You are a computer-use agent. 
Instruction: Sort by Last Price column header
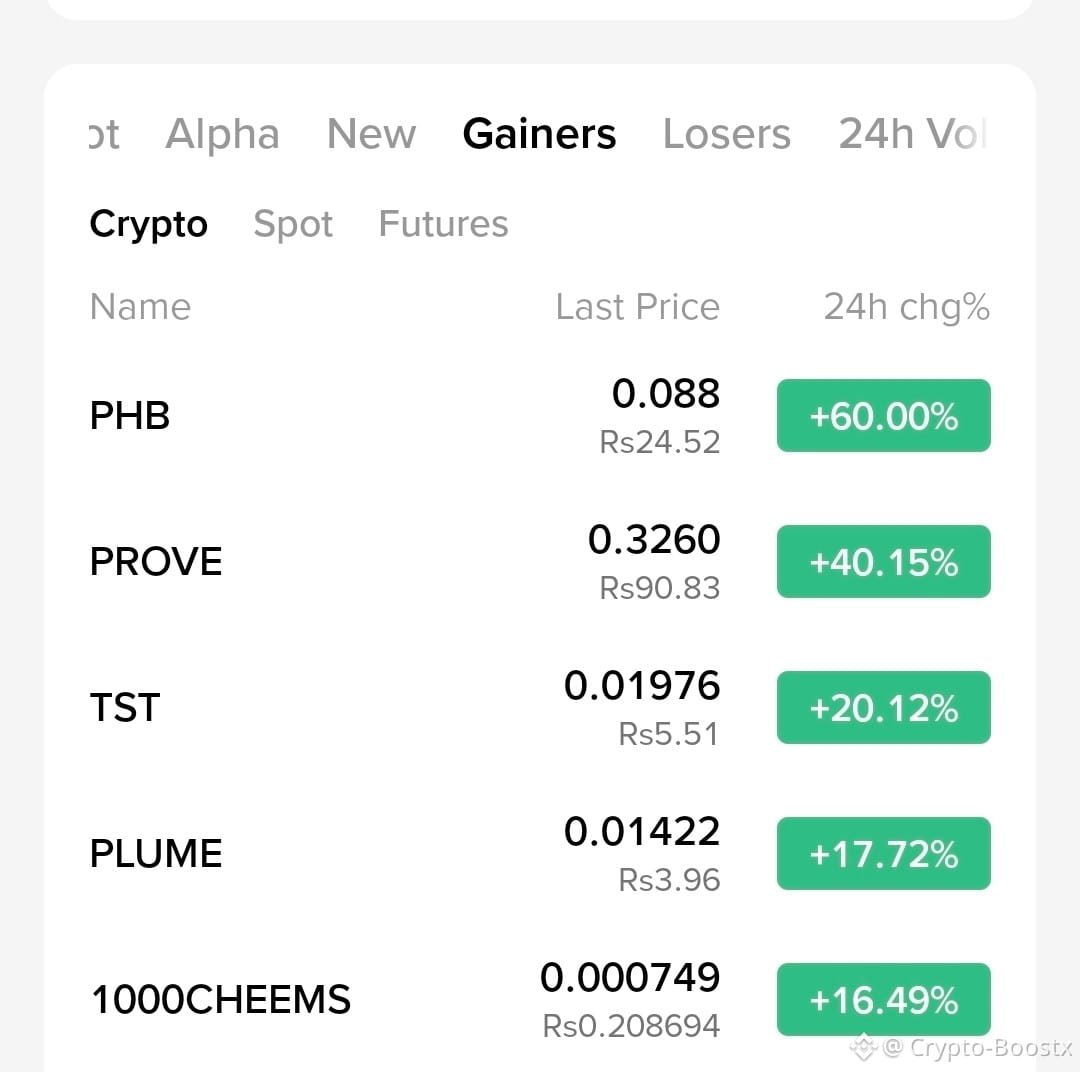(638, 307)
